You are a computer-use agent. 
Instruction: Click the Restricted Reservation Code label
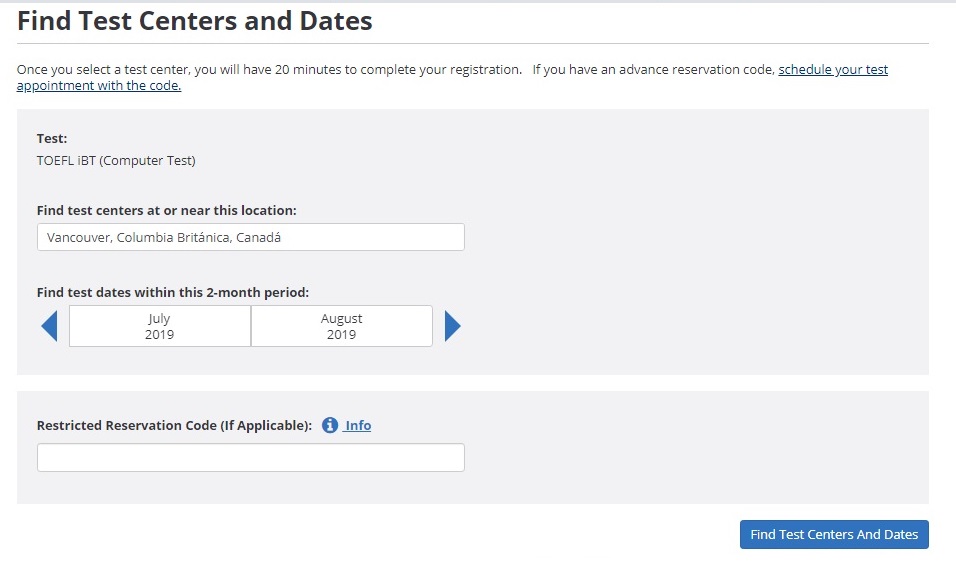click(174, 425)
